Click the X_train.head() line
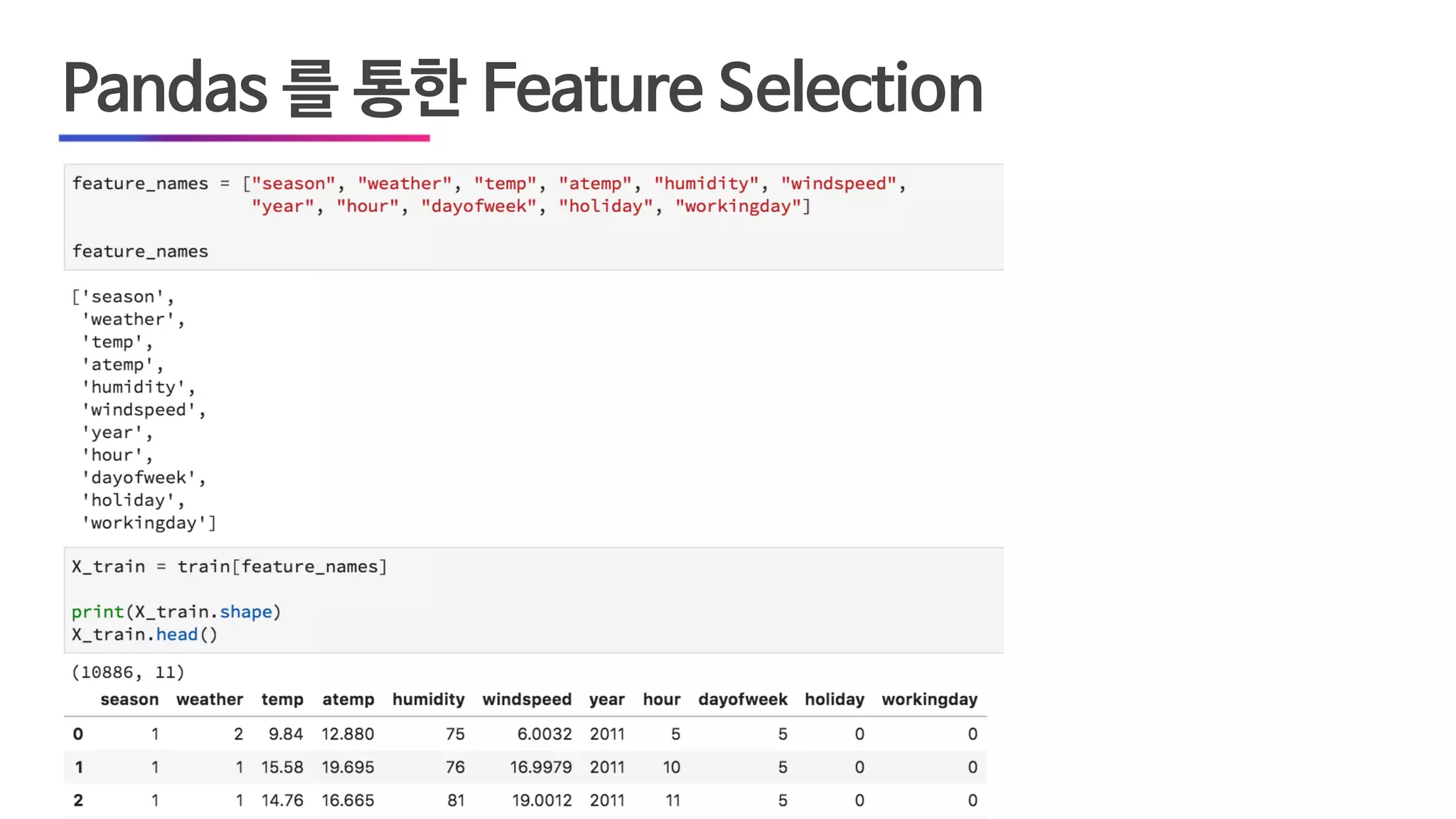Viewport: 1456px width, 819px height. click(x=144, y=634)
